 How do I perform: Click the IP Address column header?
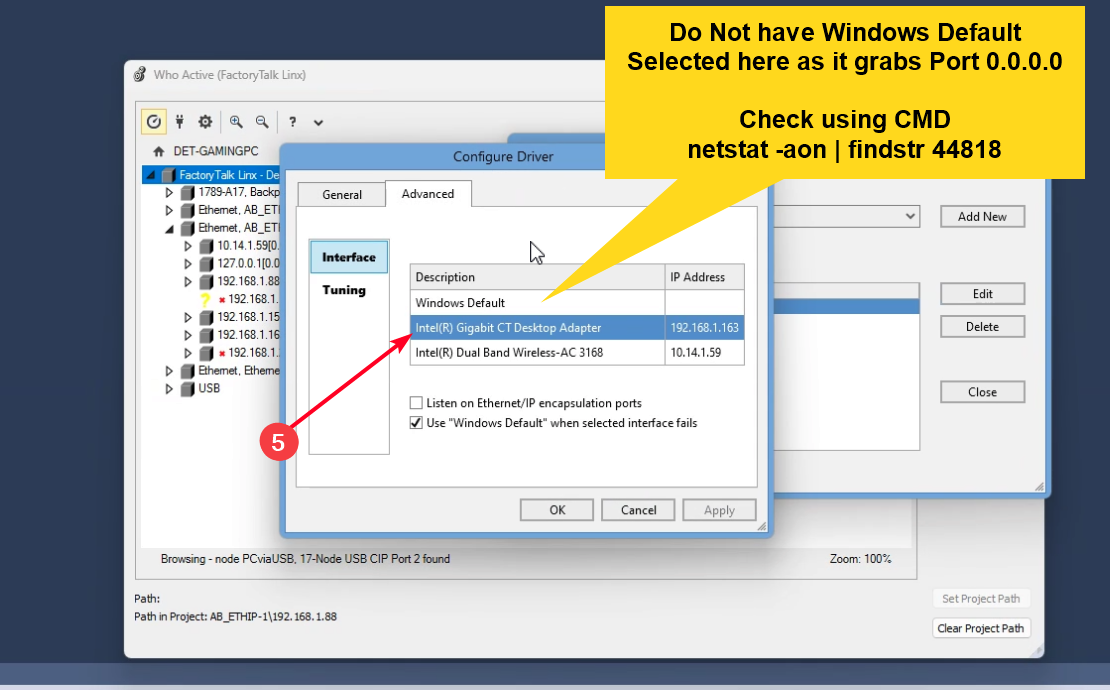[704, 277]
